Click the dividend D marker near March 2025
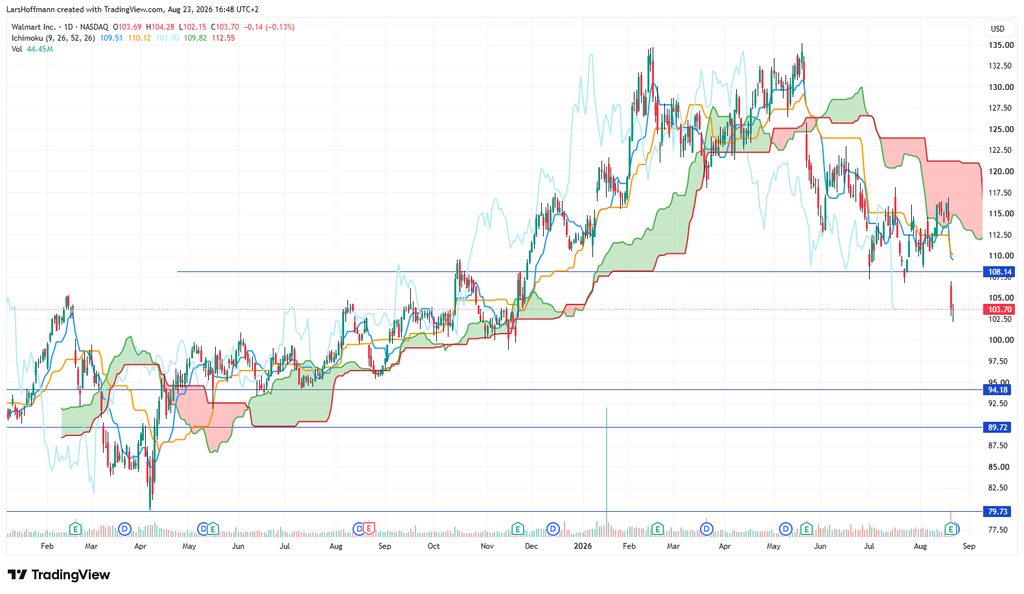Viewport: 1024px width, 594px height. 125,528
